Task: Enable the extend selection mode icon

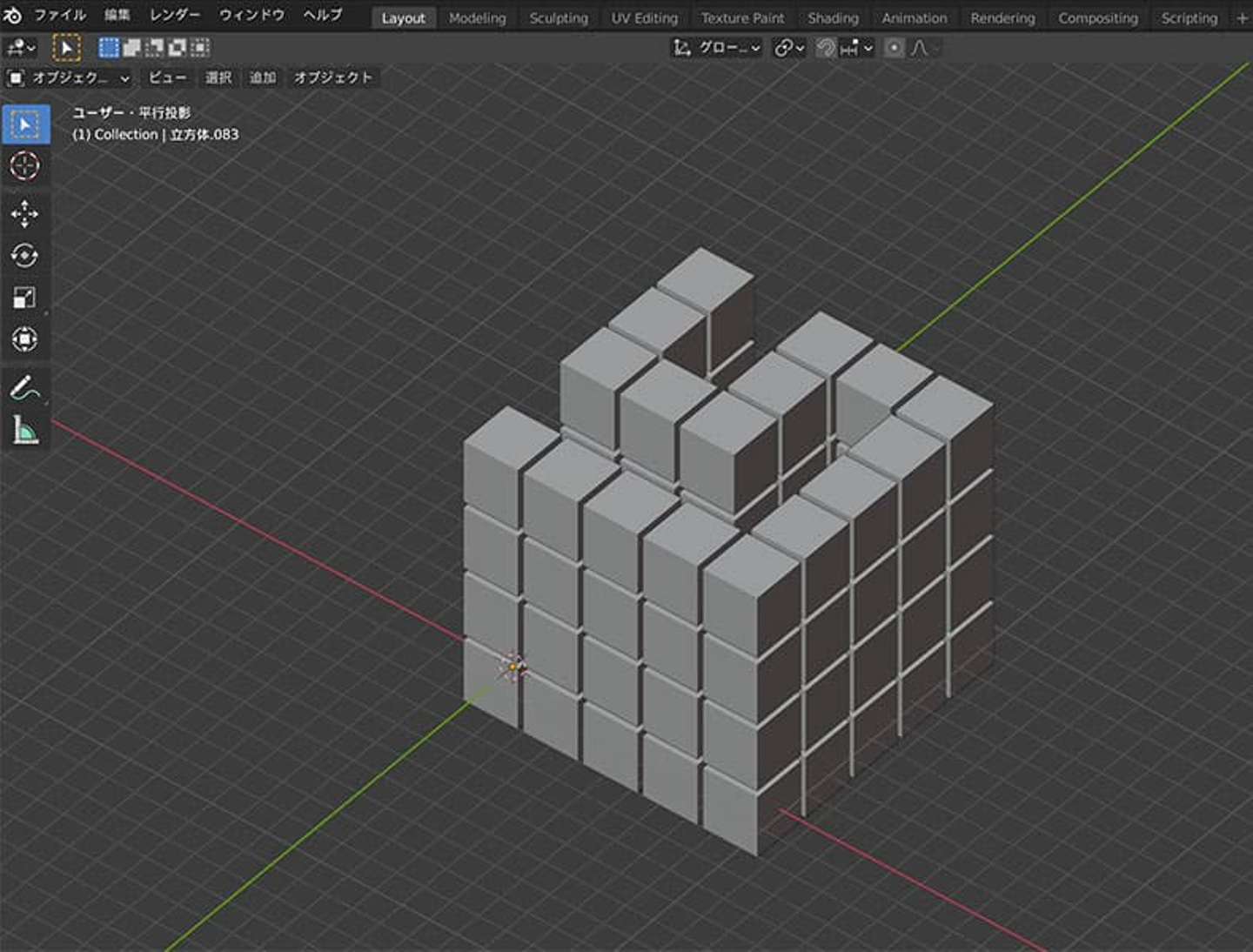Action: 131,49
